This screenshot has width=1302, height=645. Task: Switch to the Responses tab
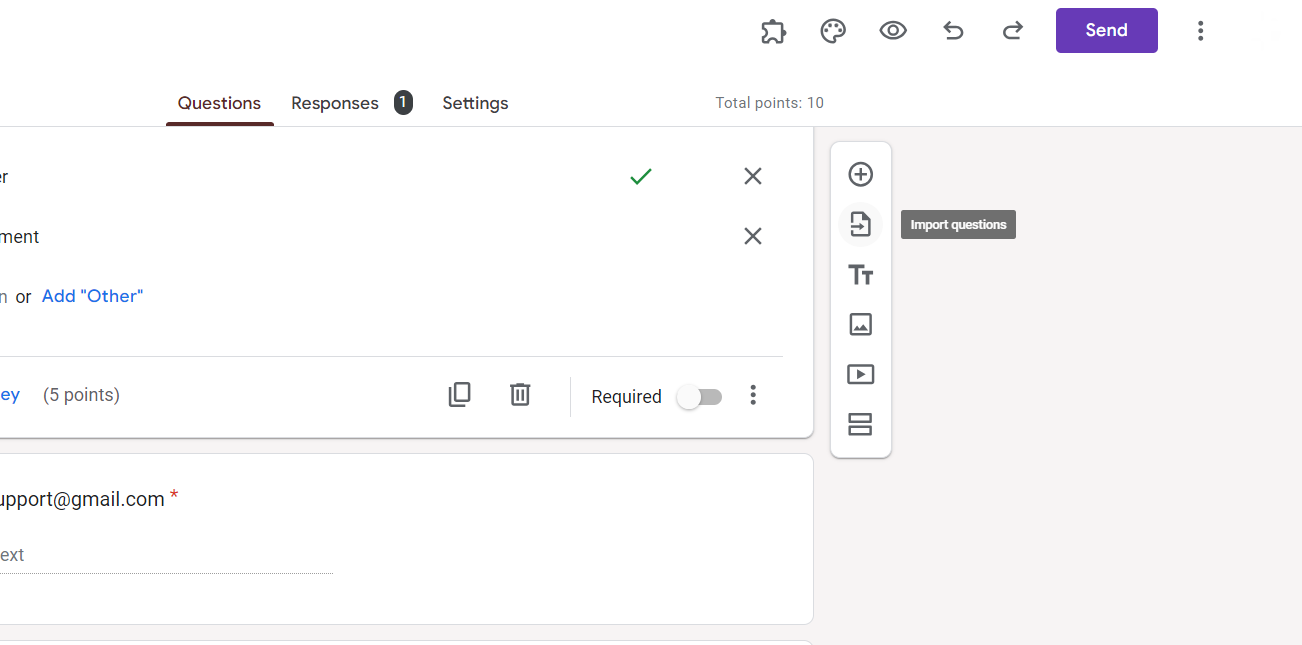pyautogui.click(x=335, y=103)
